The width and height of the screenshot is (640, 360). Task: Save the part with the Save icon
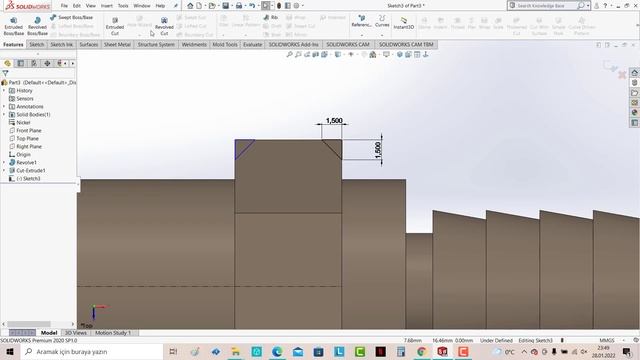225,6
